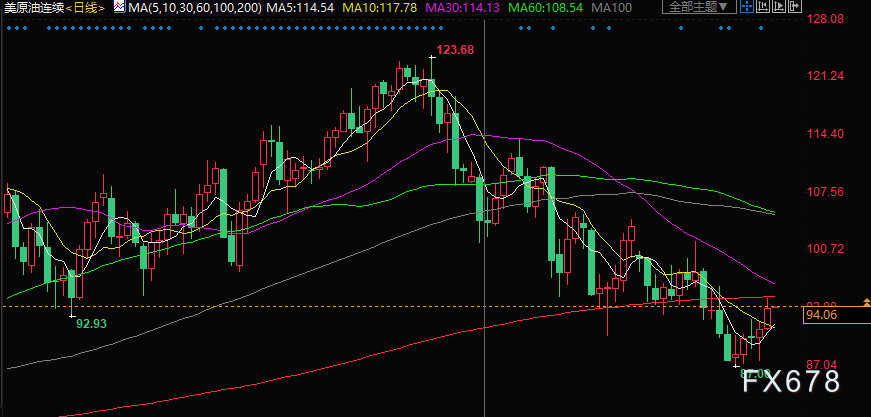Click the 100.72 price axis label
The height and width of the screenshot is (417, 871).
[x=824, y=249]
